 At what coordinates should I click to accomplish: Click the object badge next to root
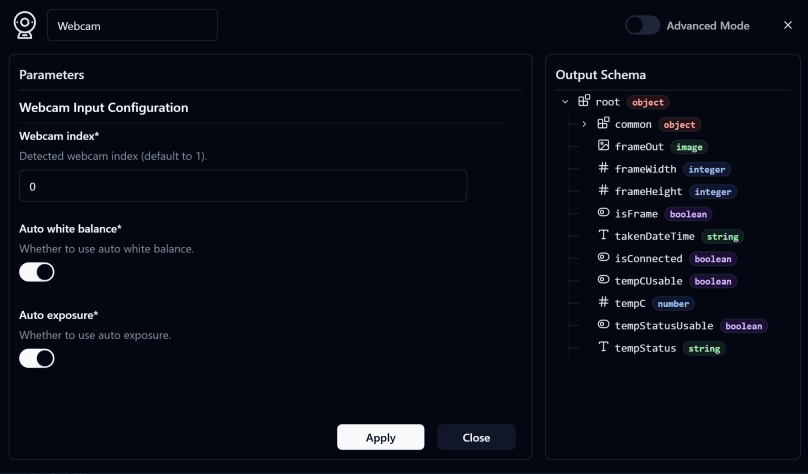(x=648, y=103)
